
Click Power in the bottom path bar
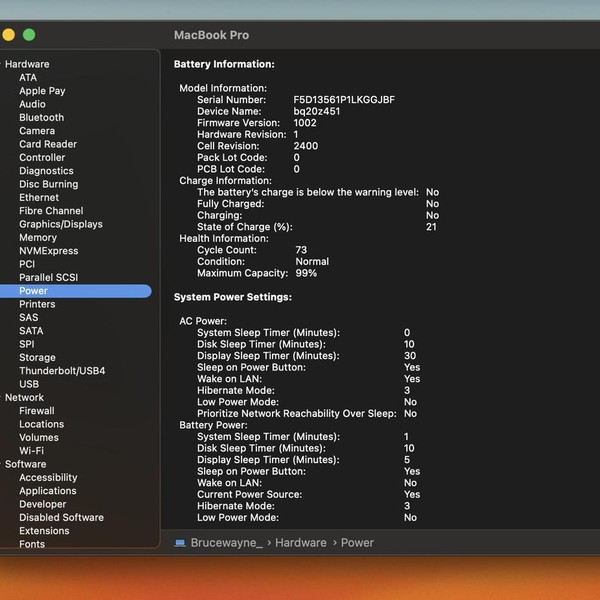[x=357, y=543]
